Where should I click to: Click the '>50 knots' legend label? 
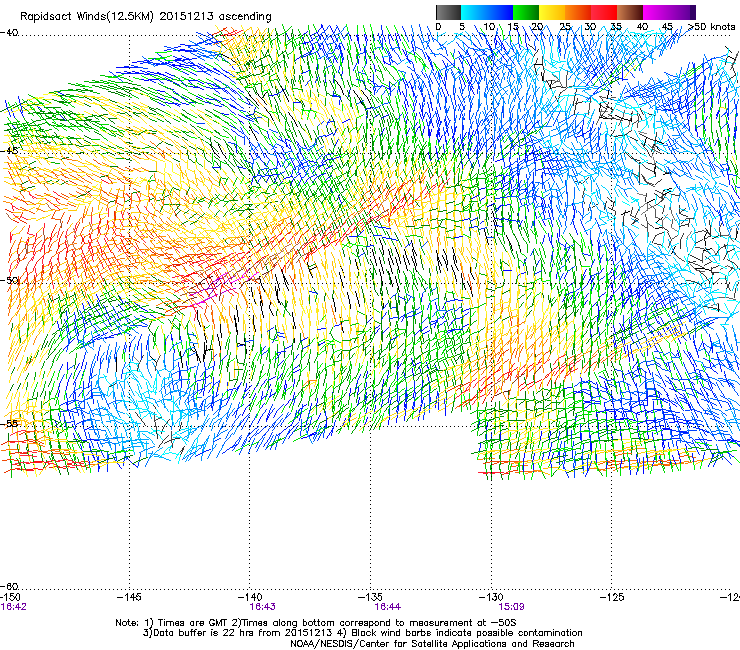tap(711, 27)
